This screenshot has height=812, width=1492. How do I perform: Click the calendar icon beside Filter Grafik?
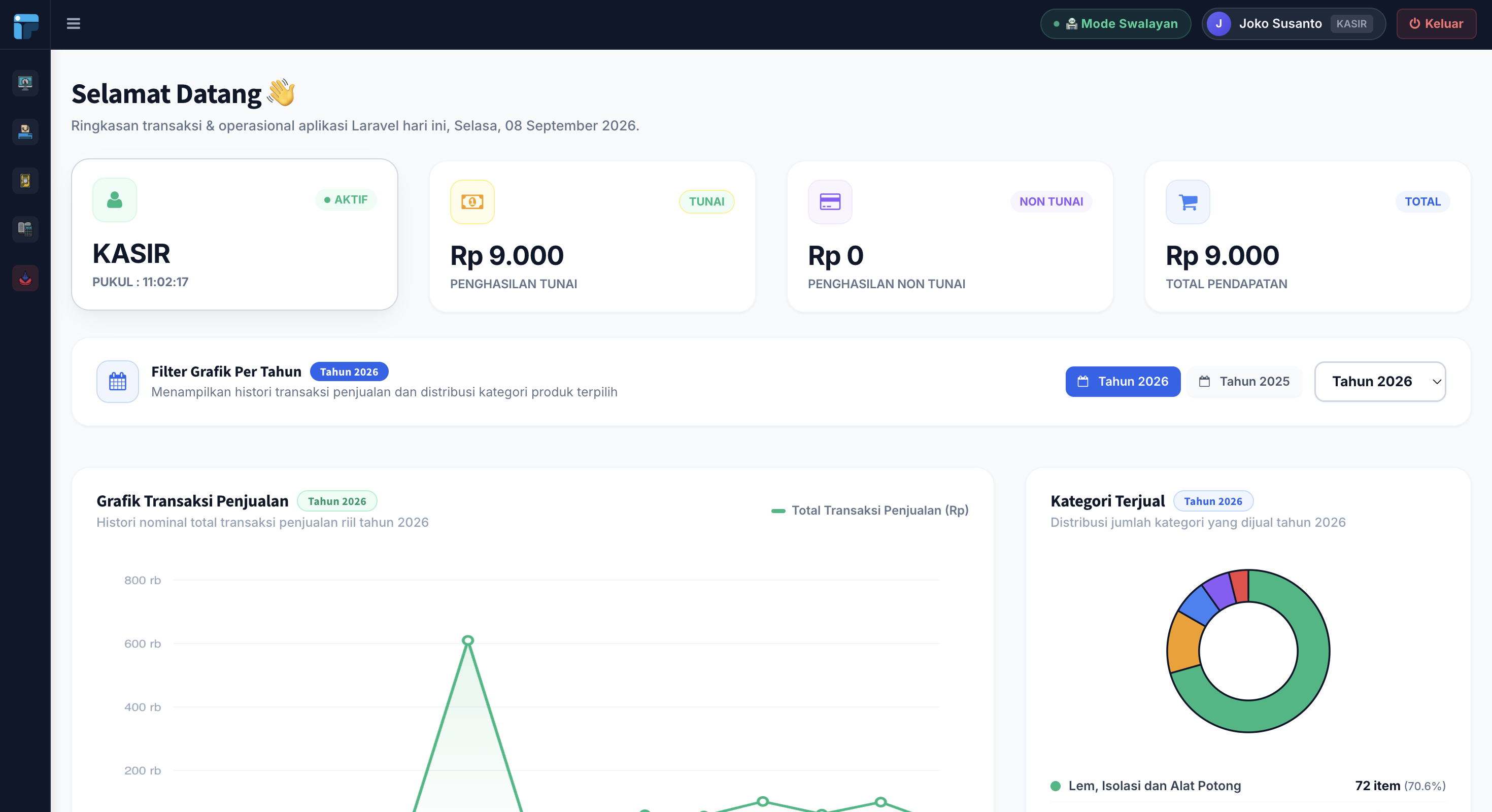[118, 382]
